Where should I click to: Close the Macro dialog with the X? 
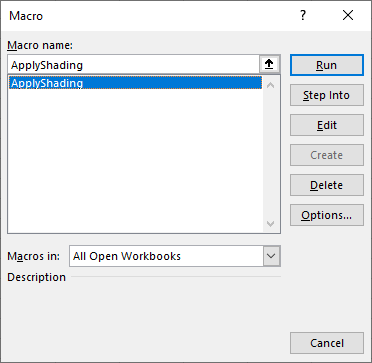tap(348, 16)
